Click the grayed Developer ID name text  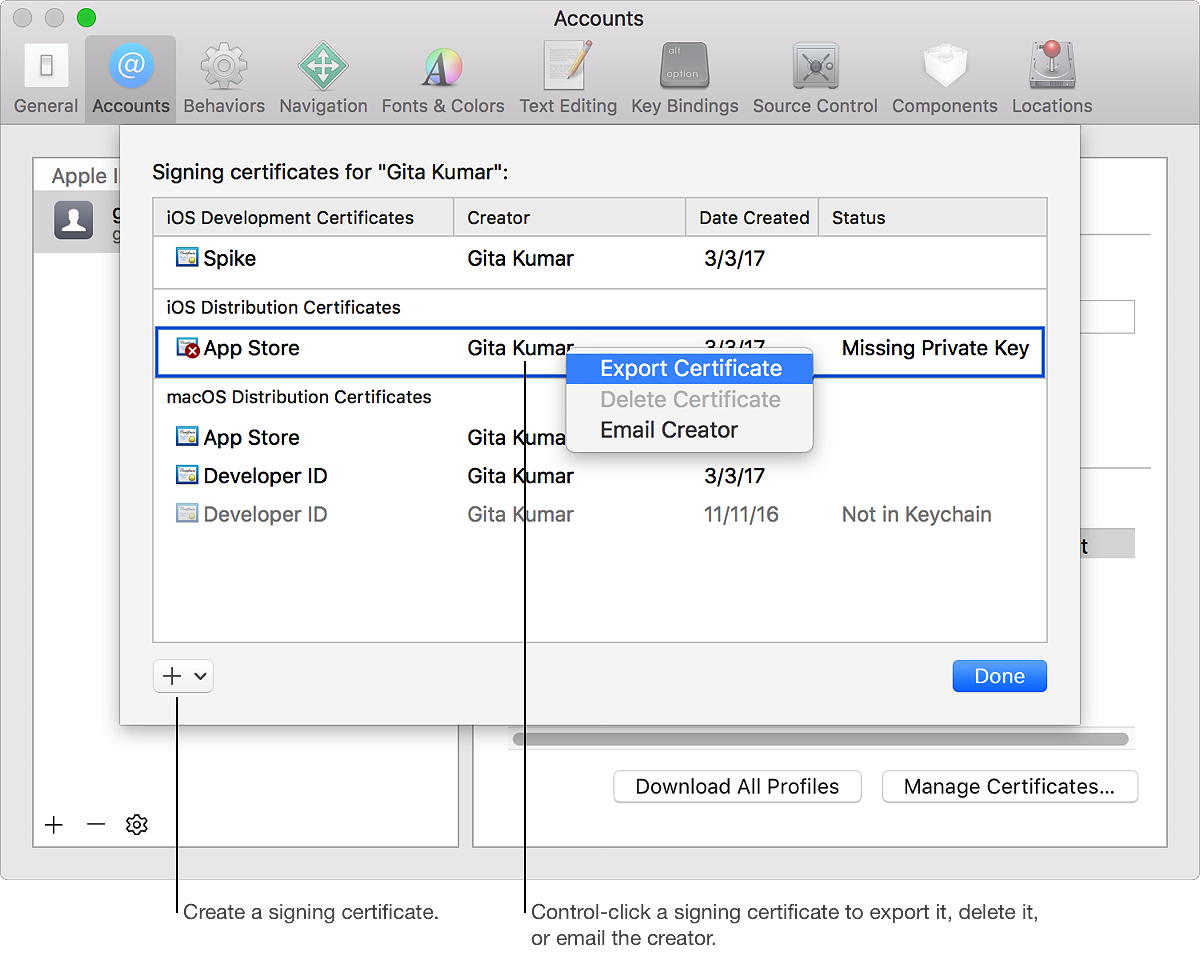tap(265, 514)
